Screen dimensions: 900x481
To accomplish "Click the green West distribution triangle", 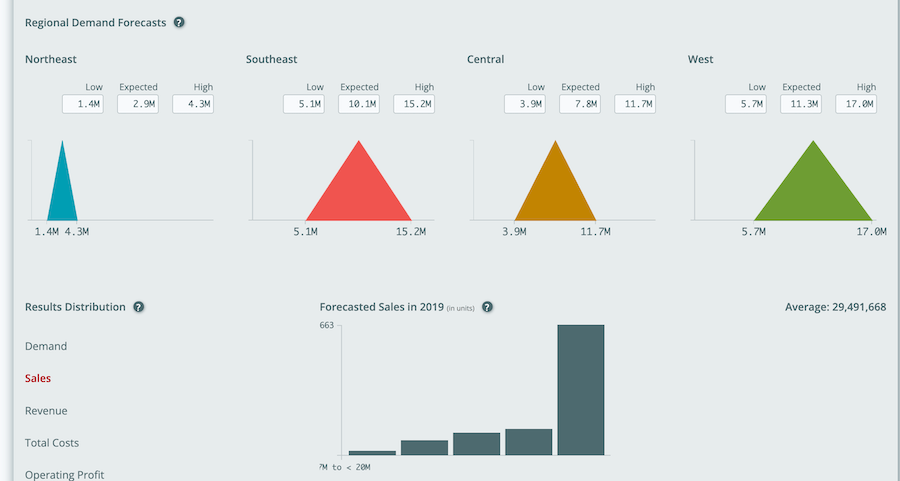I will click(814, 190).
